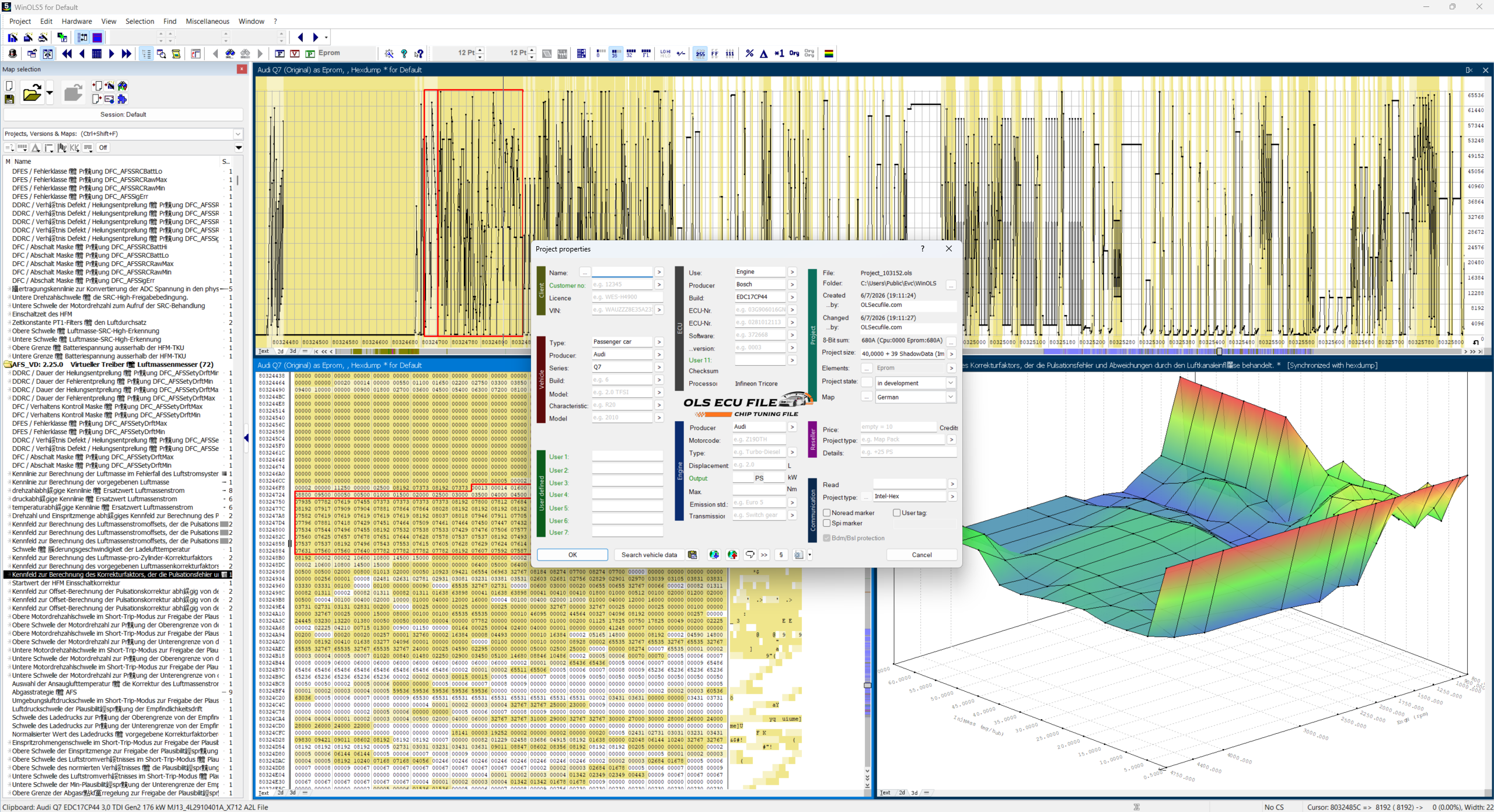Click the download globe icon in Project properties
The width and height of the screenshot is (1494, 812).
pyautogui.click(x=714, y=555)
